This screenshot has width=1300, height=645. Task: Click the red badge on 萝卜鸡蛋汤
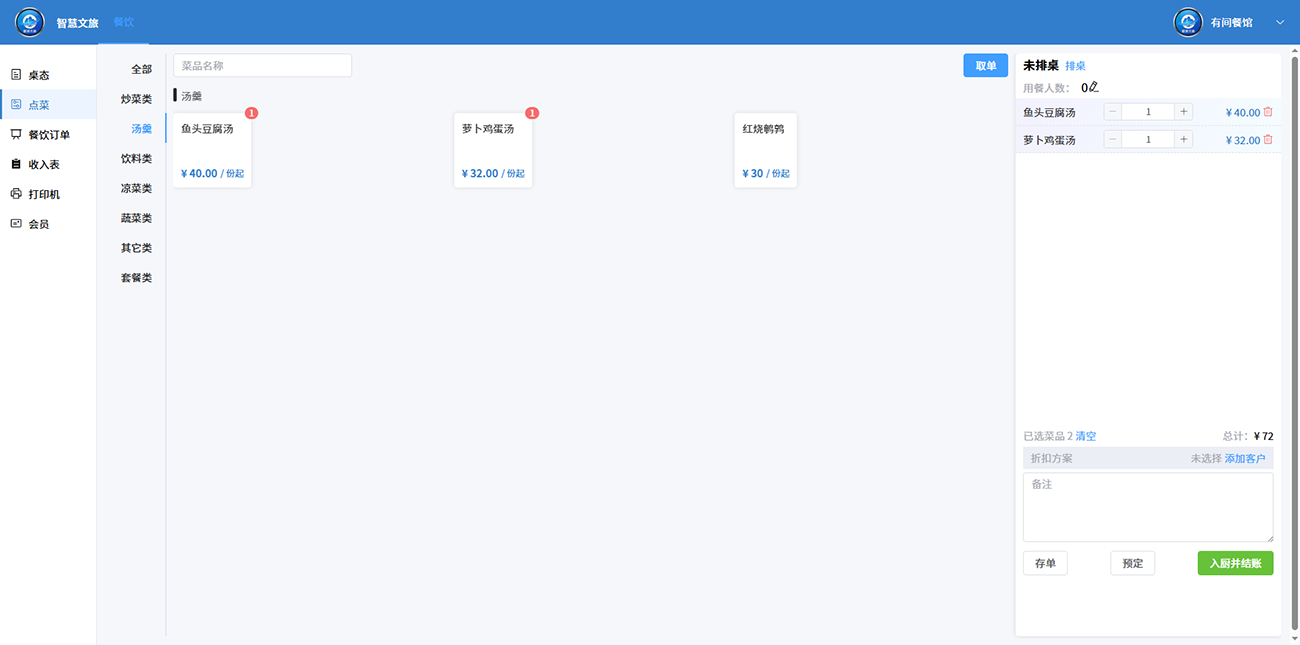coord(533,113)
